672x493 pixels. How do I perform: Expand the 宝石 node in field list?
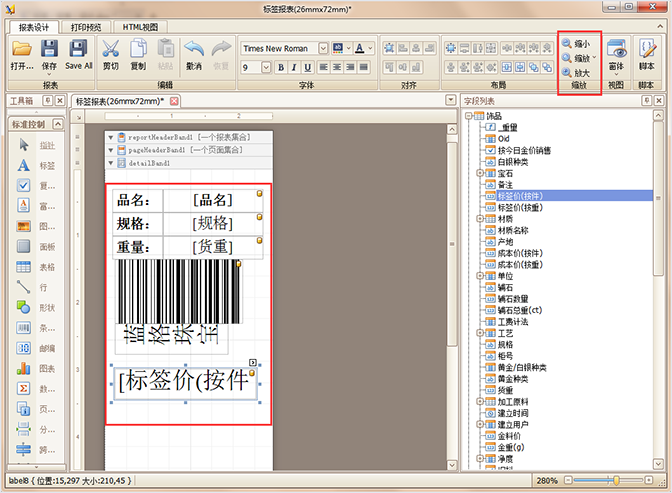pos(480,173)
